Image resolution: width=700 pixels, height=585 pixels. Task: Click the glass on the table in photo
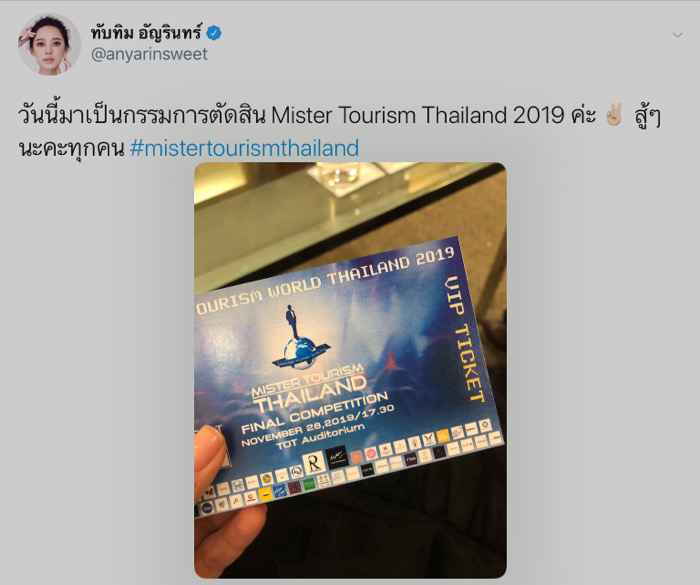[x=343, y=176]
